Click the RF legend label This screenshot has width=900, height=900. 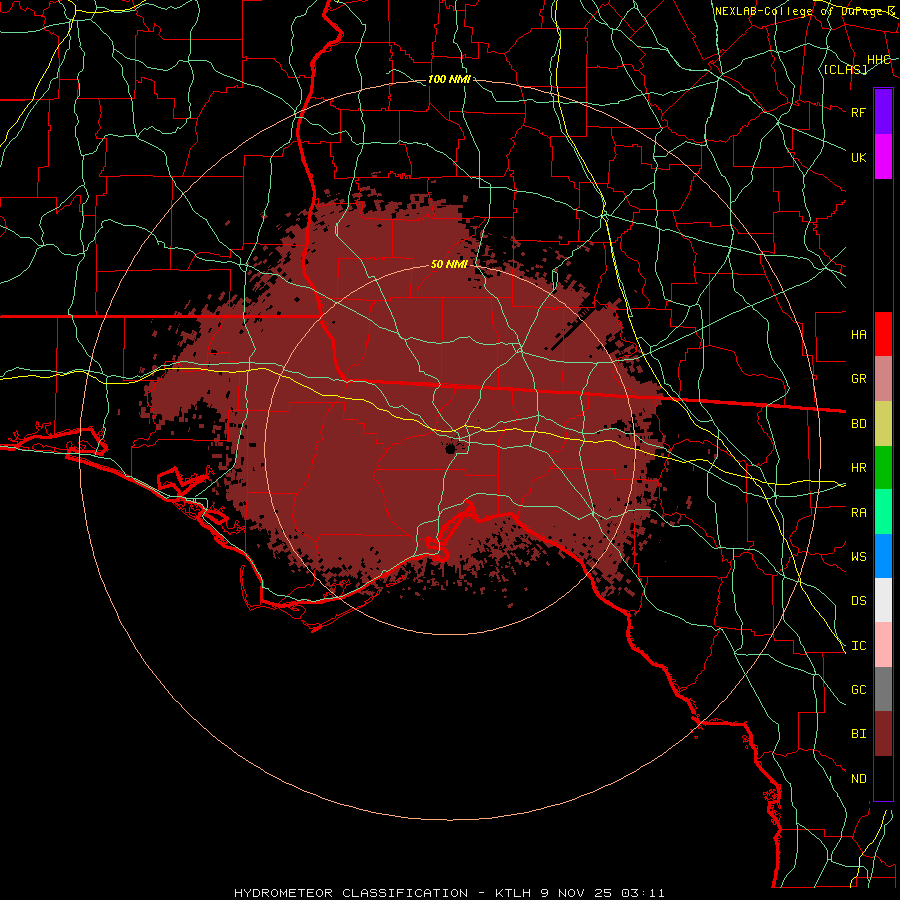click(x=858, y=112)
